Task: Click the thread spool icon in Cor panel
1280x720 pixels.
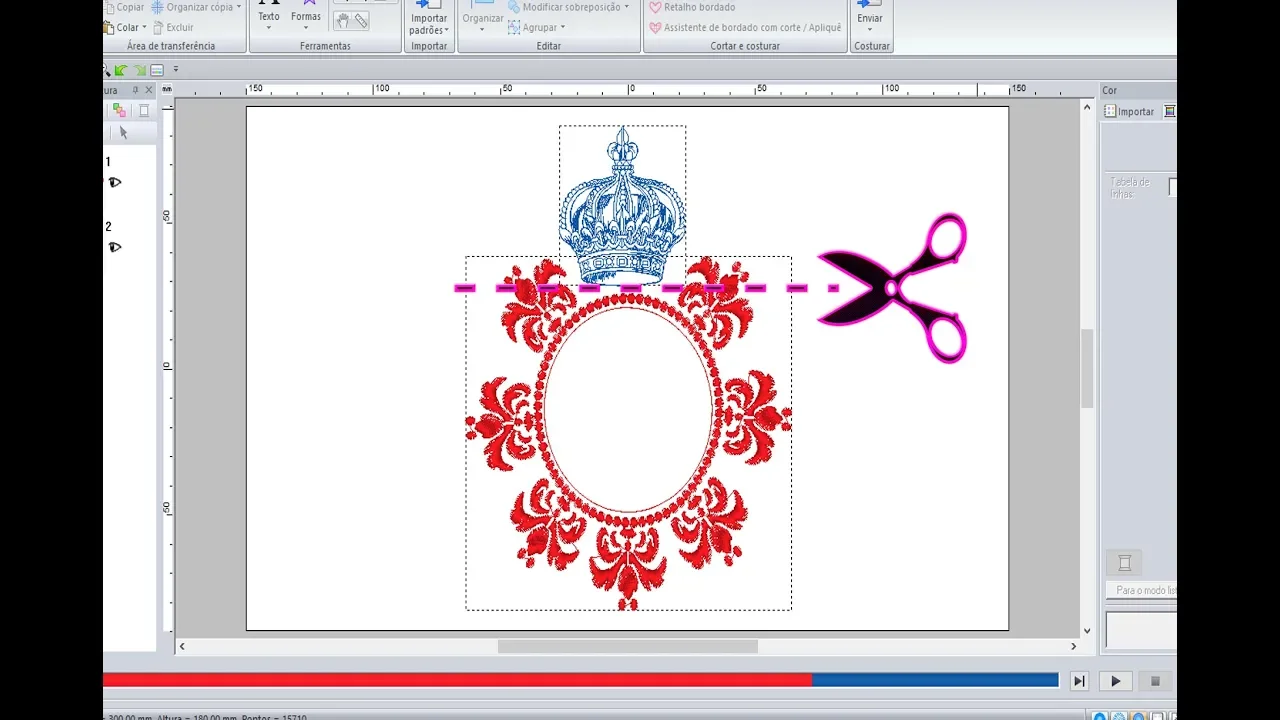Action: (1124, 563)
